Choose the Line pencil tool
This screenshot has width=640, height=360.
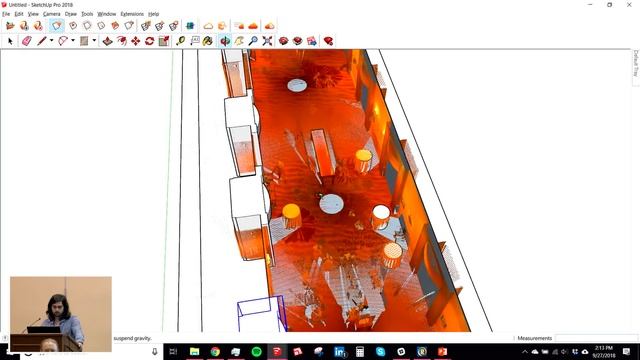[x=41, y=41]
